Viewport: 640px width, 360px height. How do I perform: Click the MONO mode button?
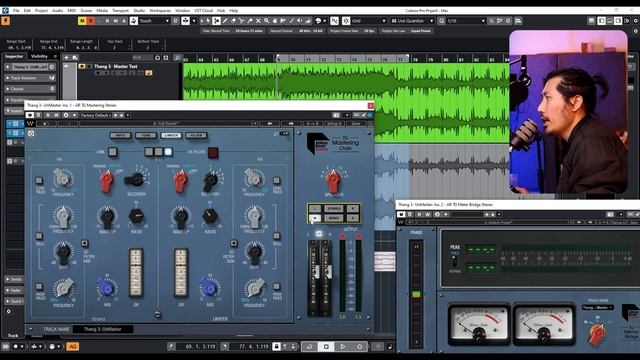(x=334, y=218)
